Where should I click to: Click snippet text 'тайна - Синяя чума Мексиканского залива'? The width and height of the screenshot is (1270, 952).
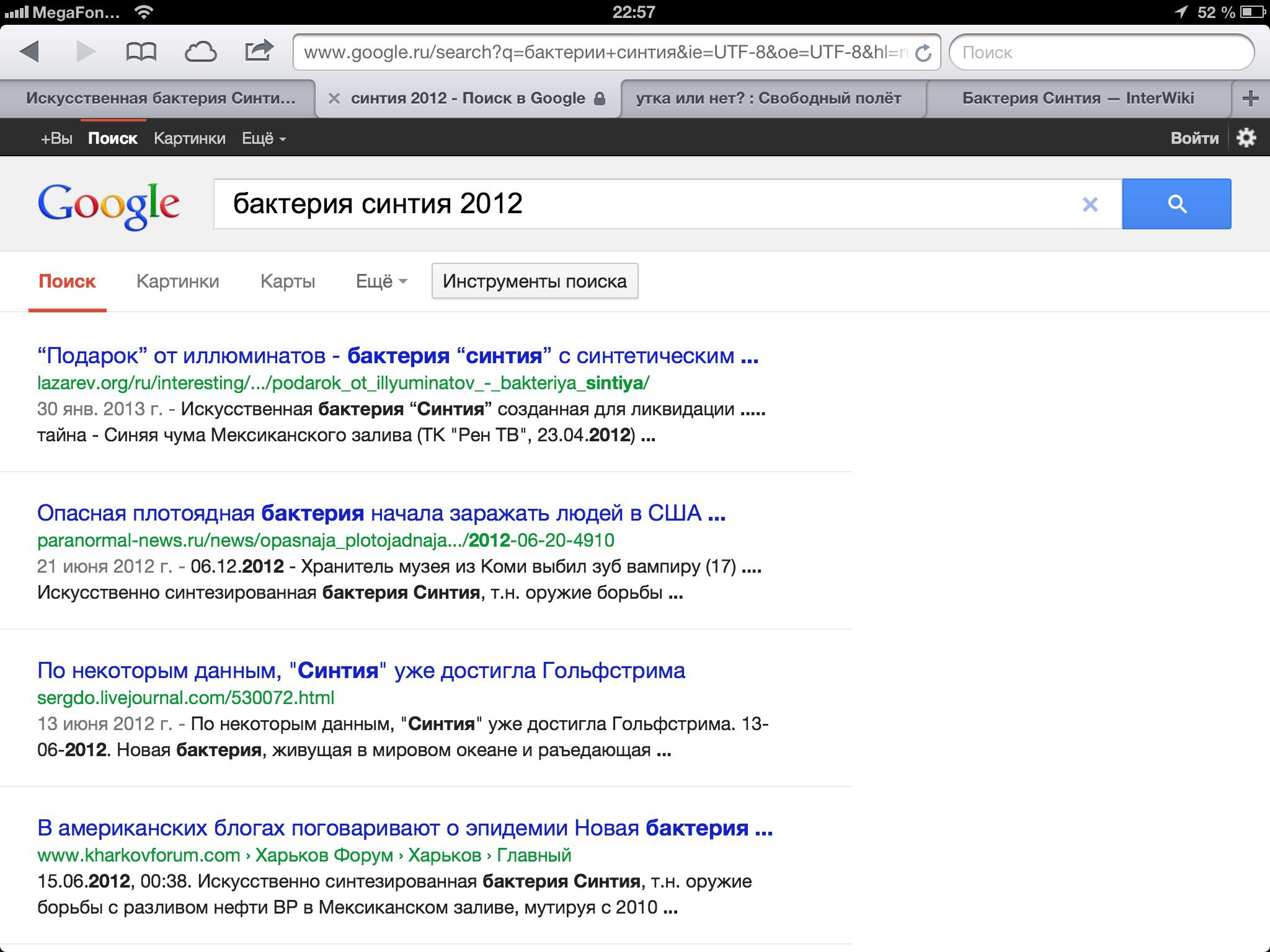point(224,435)
